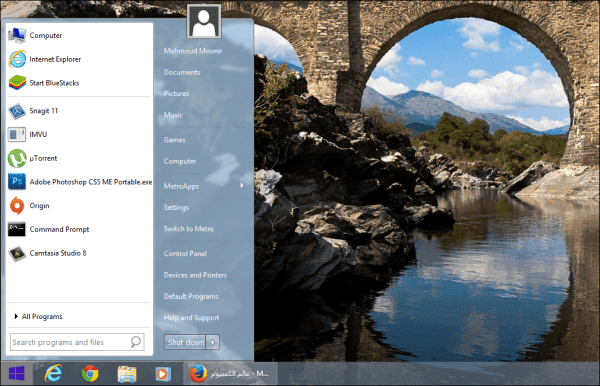
Task: Click the Command Prompt label text
Action: pyautogui.click(x=59, y=230)
